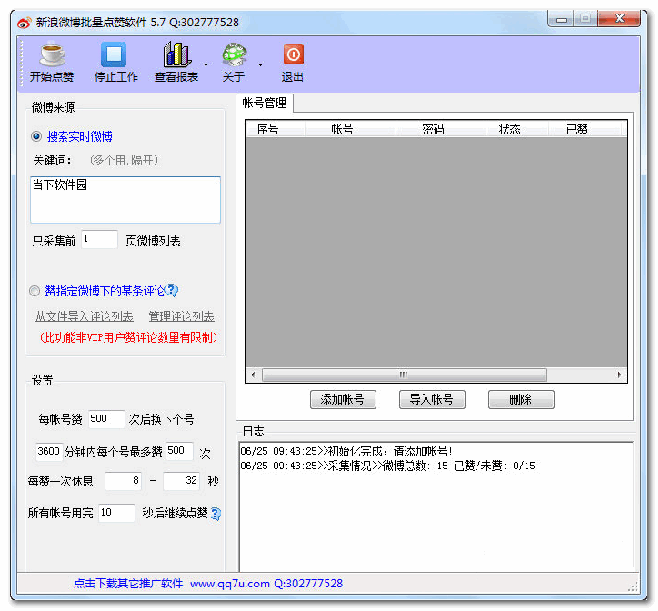Click the maximize window button
Screen dimensions: 658x611
click(x=586, y=19)
